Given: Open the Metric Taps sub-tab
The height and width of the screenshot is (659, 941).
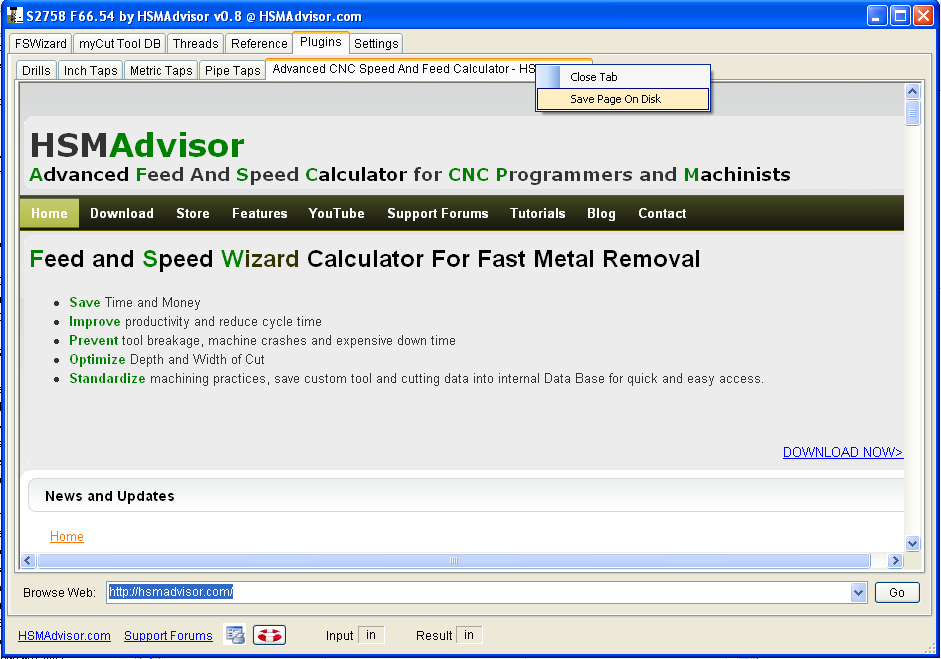Looking at the screenshot, I should click(x=161, y=70).
